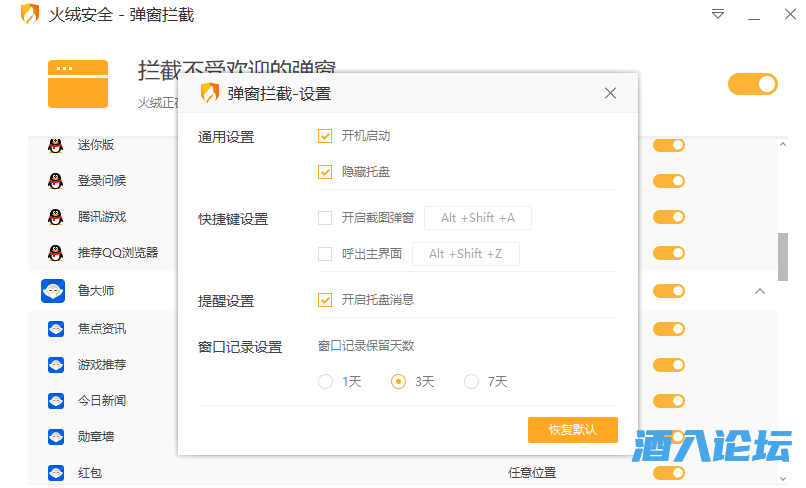The width and height of the screenshot is (806, 488).
Task: Toggle the main popup blocking switch
Action: pos(752,84)
